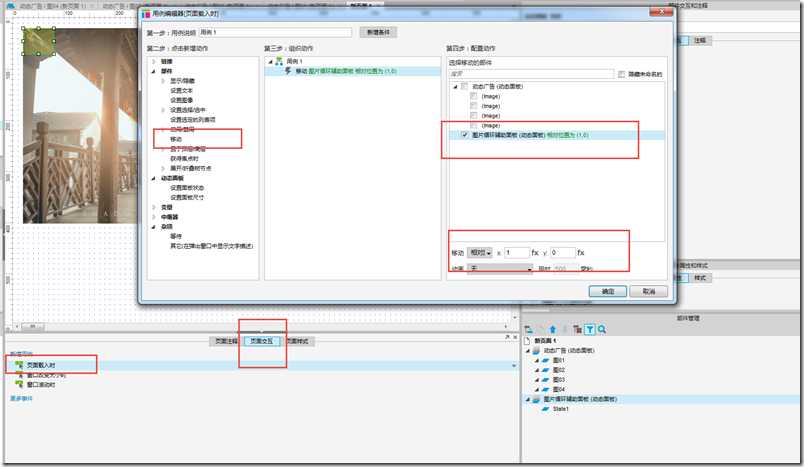Image resolution: width=804 pixels, height=467 pixels.
Task: Switch to the 页面注释 tab
Action: pos(226,341)
